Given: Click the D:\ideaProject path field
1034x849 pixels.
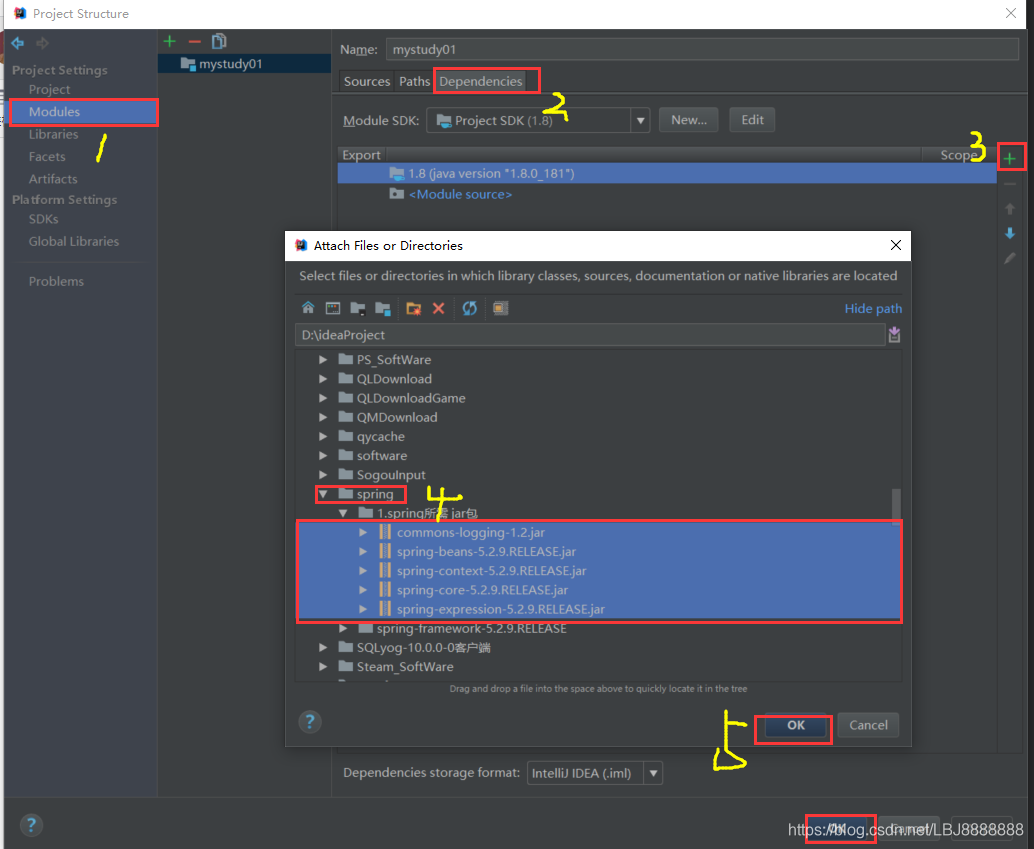Looking at the screenshot, I should 590,335.
